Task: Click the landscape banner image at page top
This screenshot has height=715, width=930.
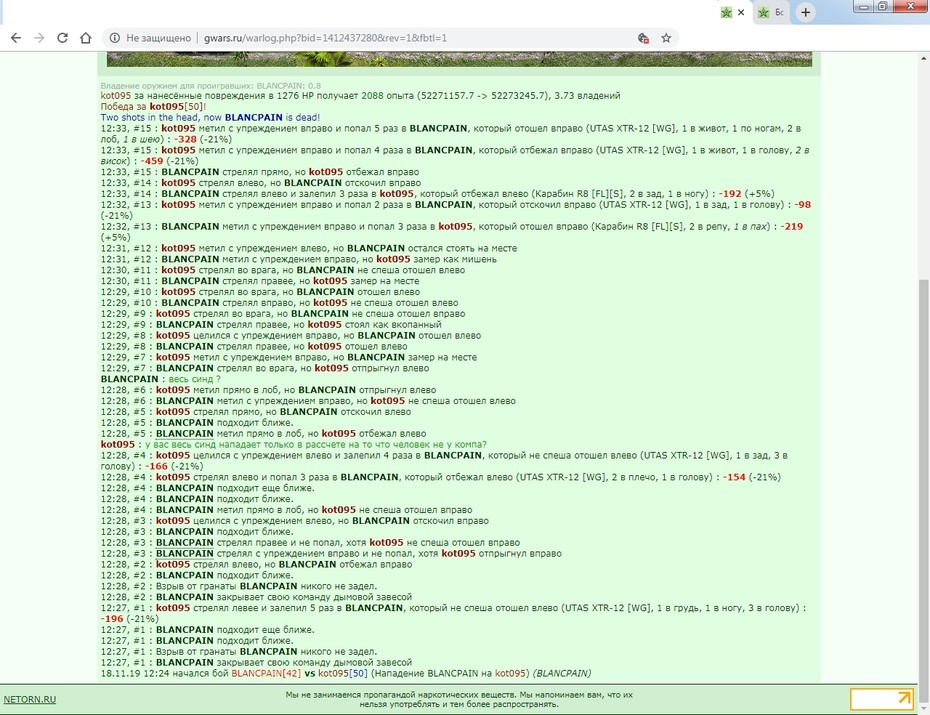Action: click(x=459, y=59)
